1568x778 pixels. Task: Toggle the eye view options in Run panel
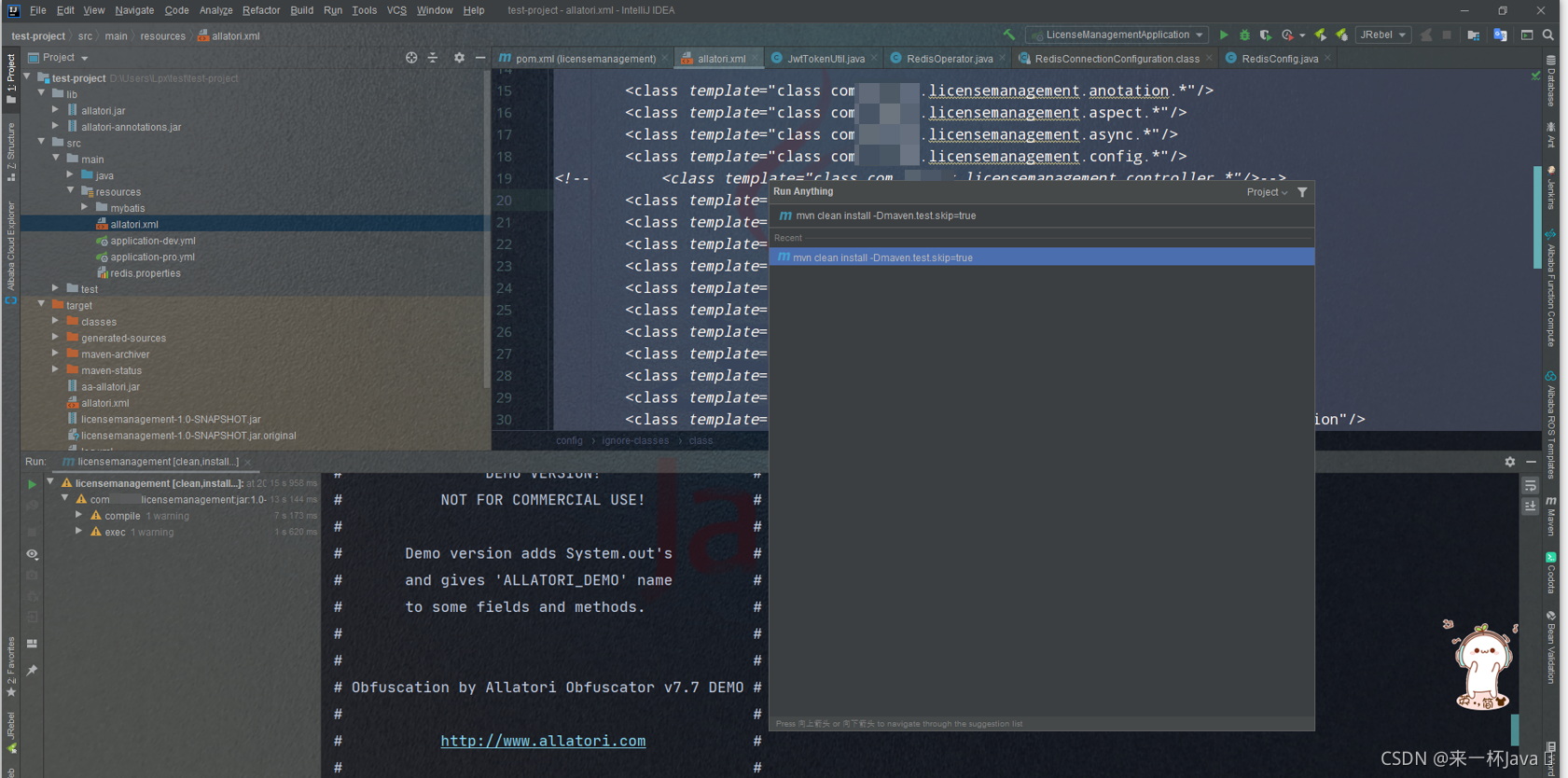pyautogui.click(x=32, y=554)
